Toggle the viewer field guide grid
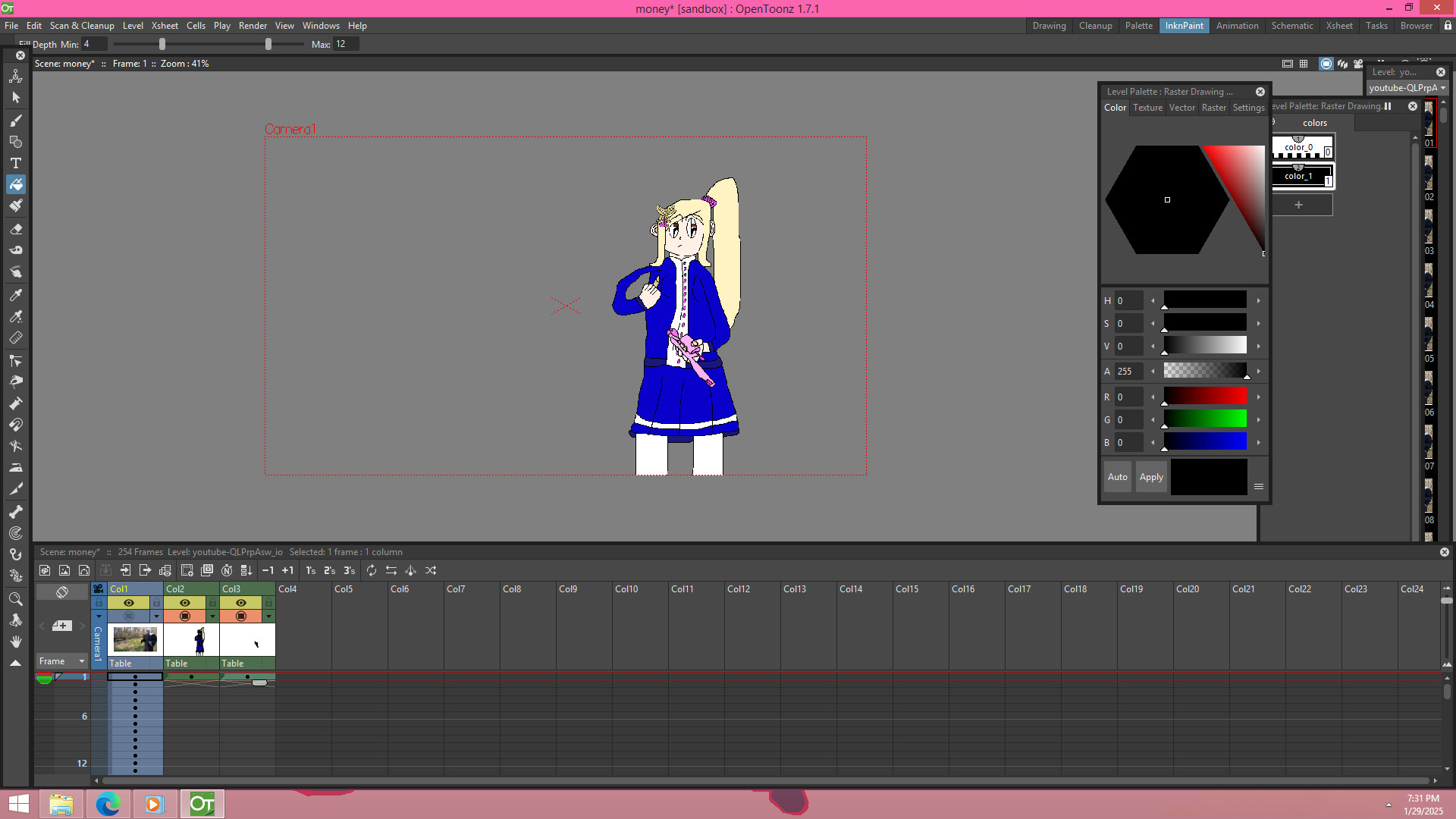 point(1304,64)
